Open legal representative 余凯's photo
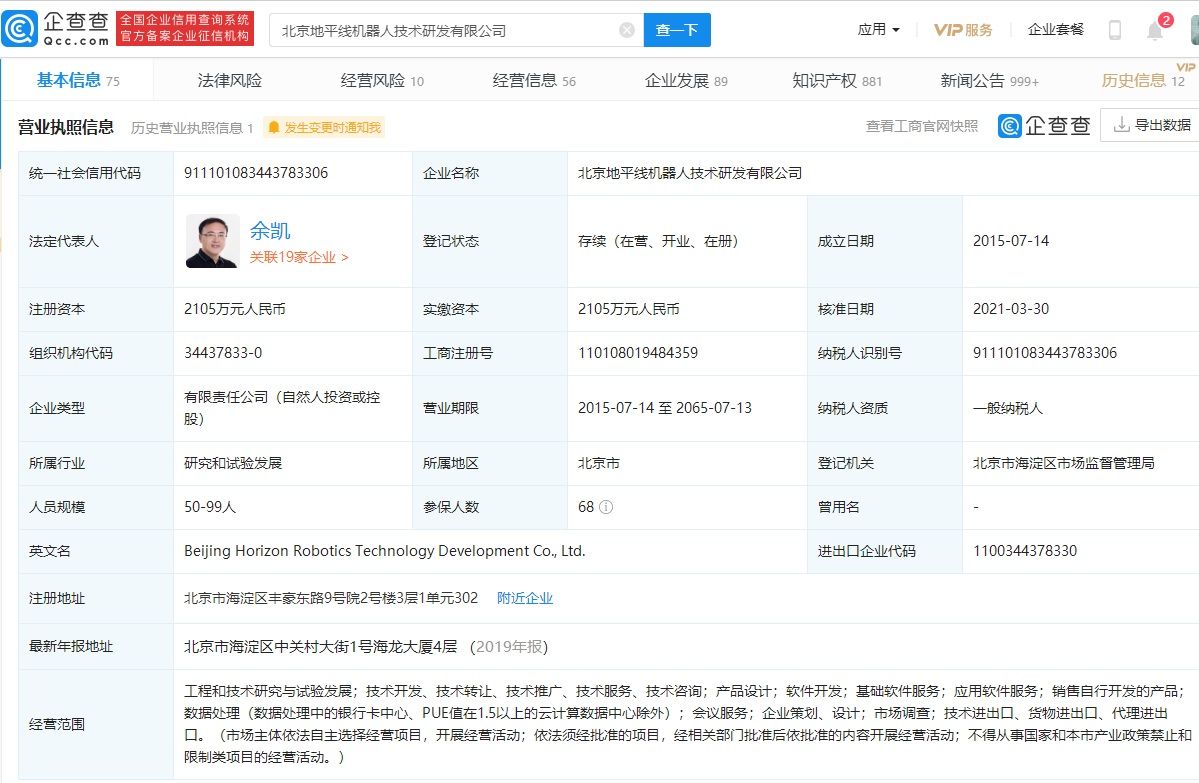1199x783 pixels. pos(212,241)
